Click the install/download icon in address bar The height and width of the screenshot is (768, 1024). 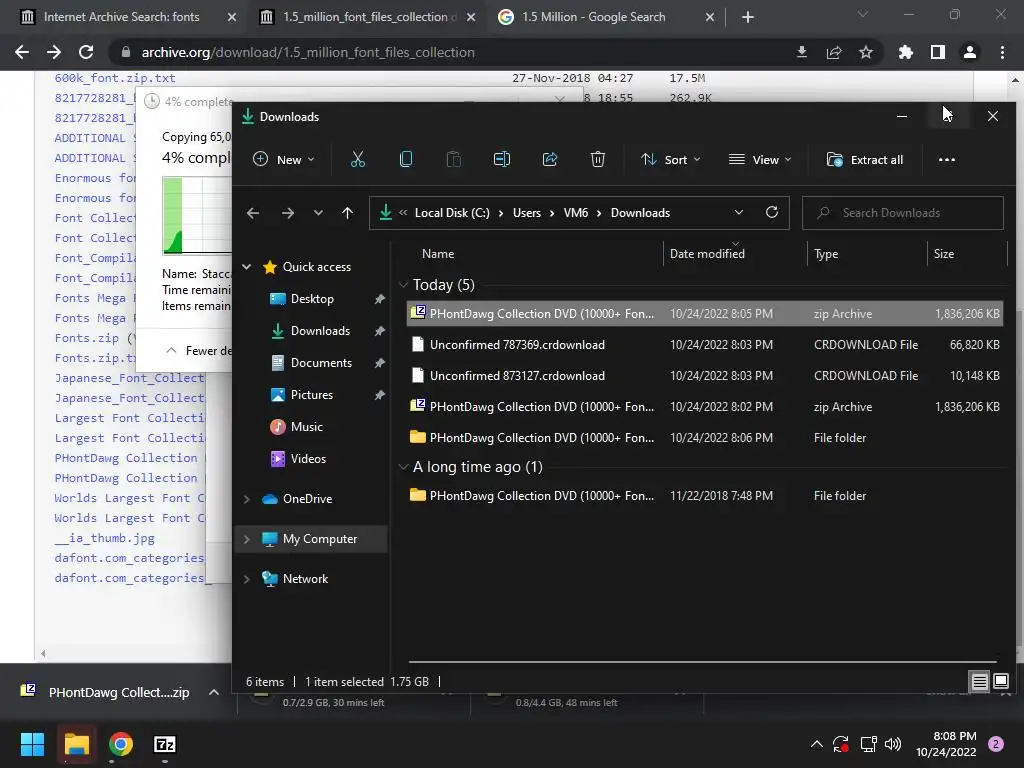click(x=802, y=52)
